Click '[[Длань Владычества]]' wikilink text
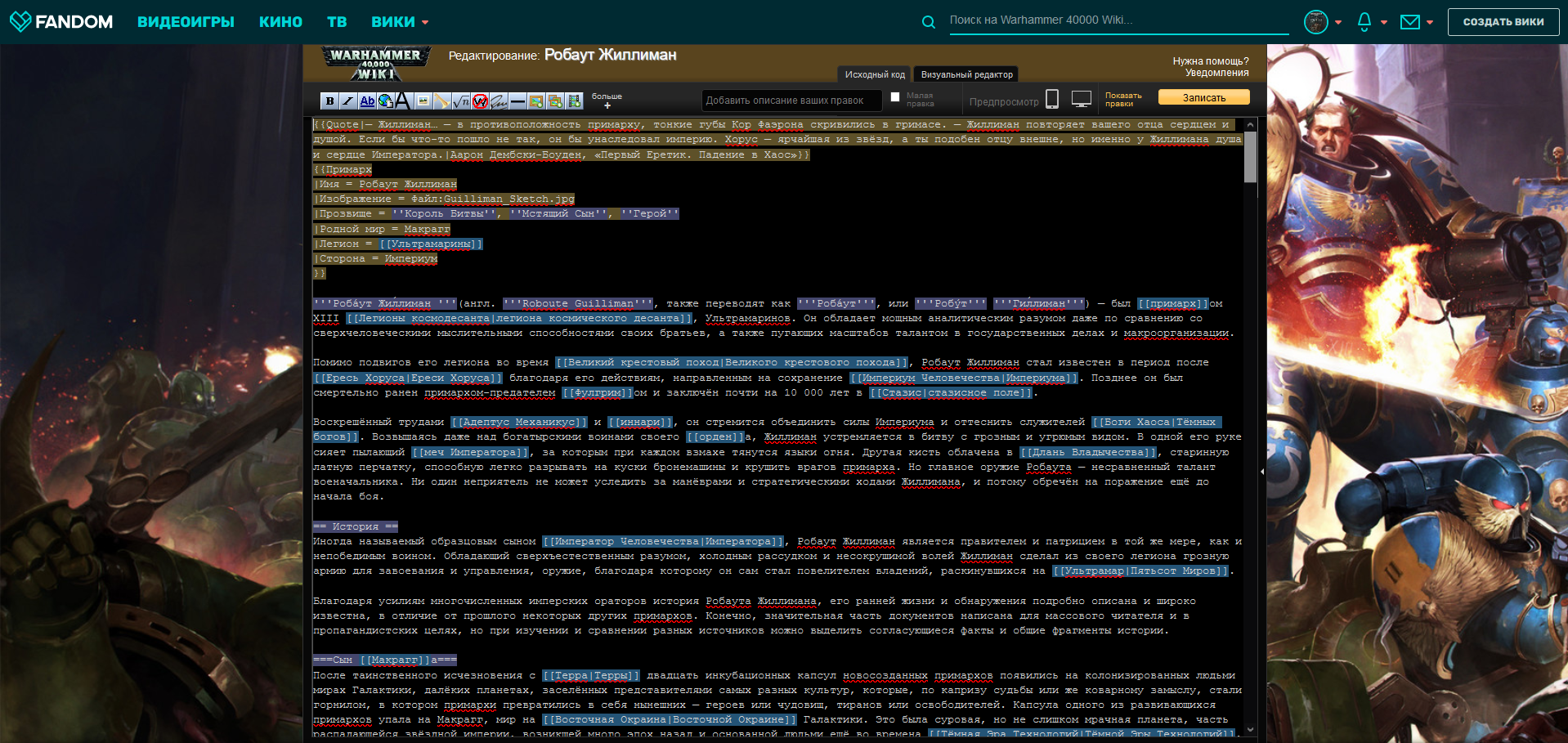Image resolution: width=1568 pixels, height=743 pixels. [1088, 452]
